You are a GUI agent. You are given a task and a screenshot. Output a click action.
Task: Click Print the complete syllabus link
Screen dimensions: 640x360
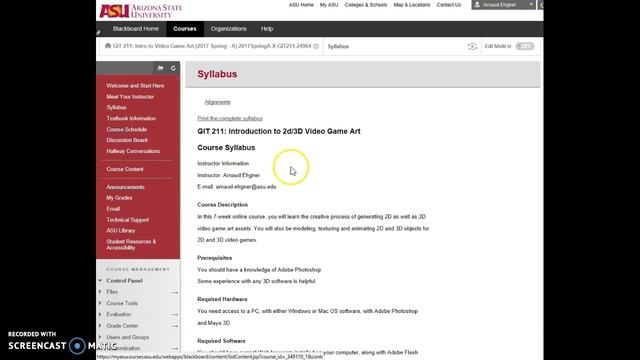[230, 118]
